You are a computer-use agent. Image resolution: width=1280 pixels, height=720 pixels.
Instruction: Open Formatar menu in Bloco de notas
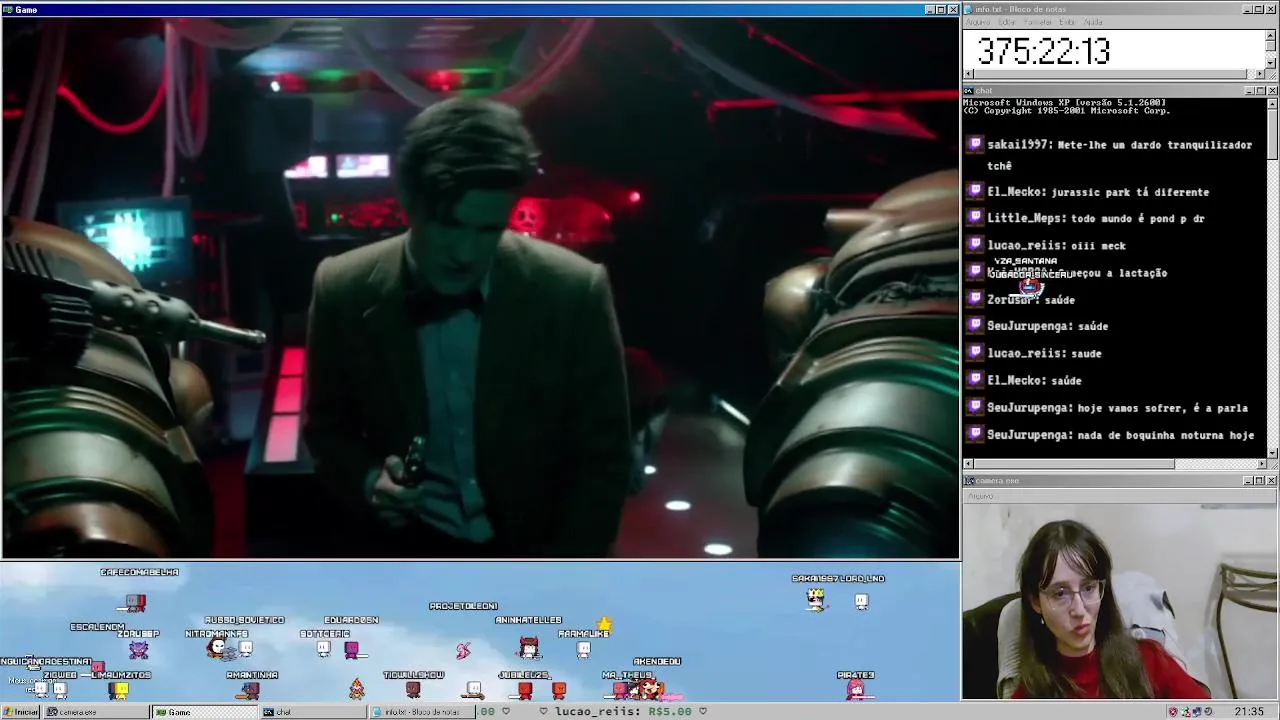(1038, 22)
